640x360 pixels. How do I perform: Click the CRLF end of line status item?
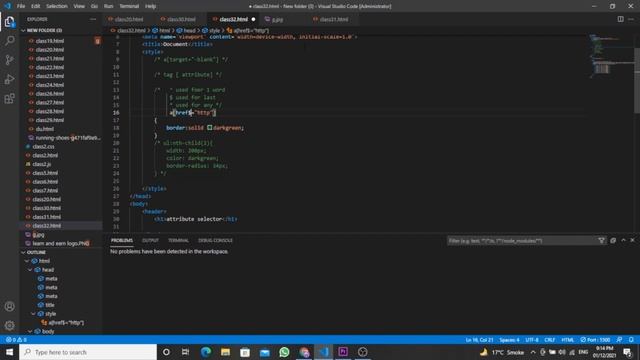550,340
